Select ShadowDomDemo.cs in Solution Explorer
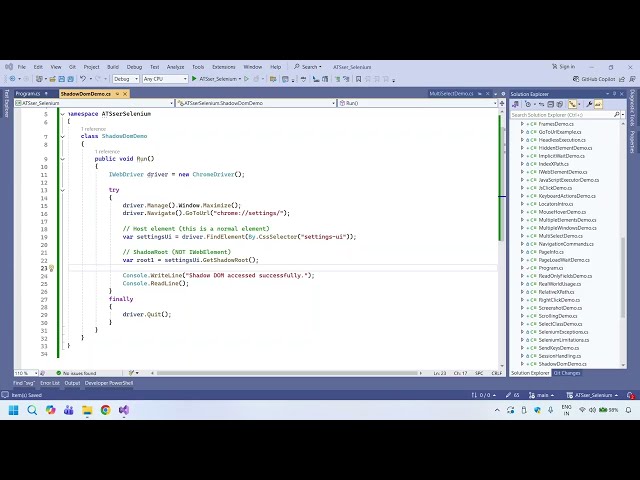This screenshot has height=480, width=640. pyautogui.click(x=562, y=364)
